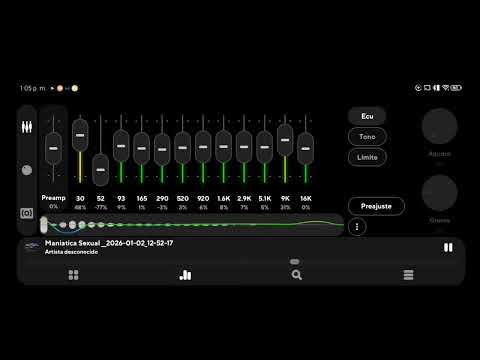Image resolution: width=480 pixels, height=360 pixels.
Task: Click the 5.1K frequency label
Action: pos(265,199)
